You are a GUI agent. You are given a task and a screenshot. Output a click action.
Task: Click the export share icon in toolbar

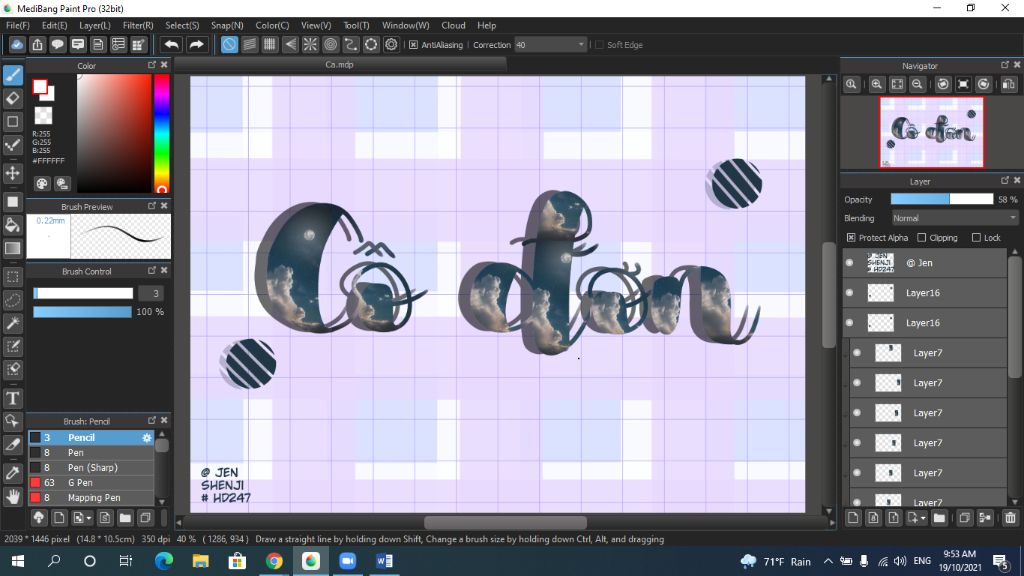(x=37, y=44)
